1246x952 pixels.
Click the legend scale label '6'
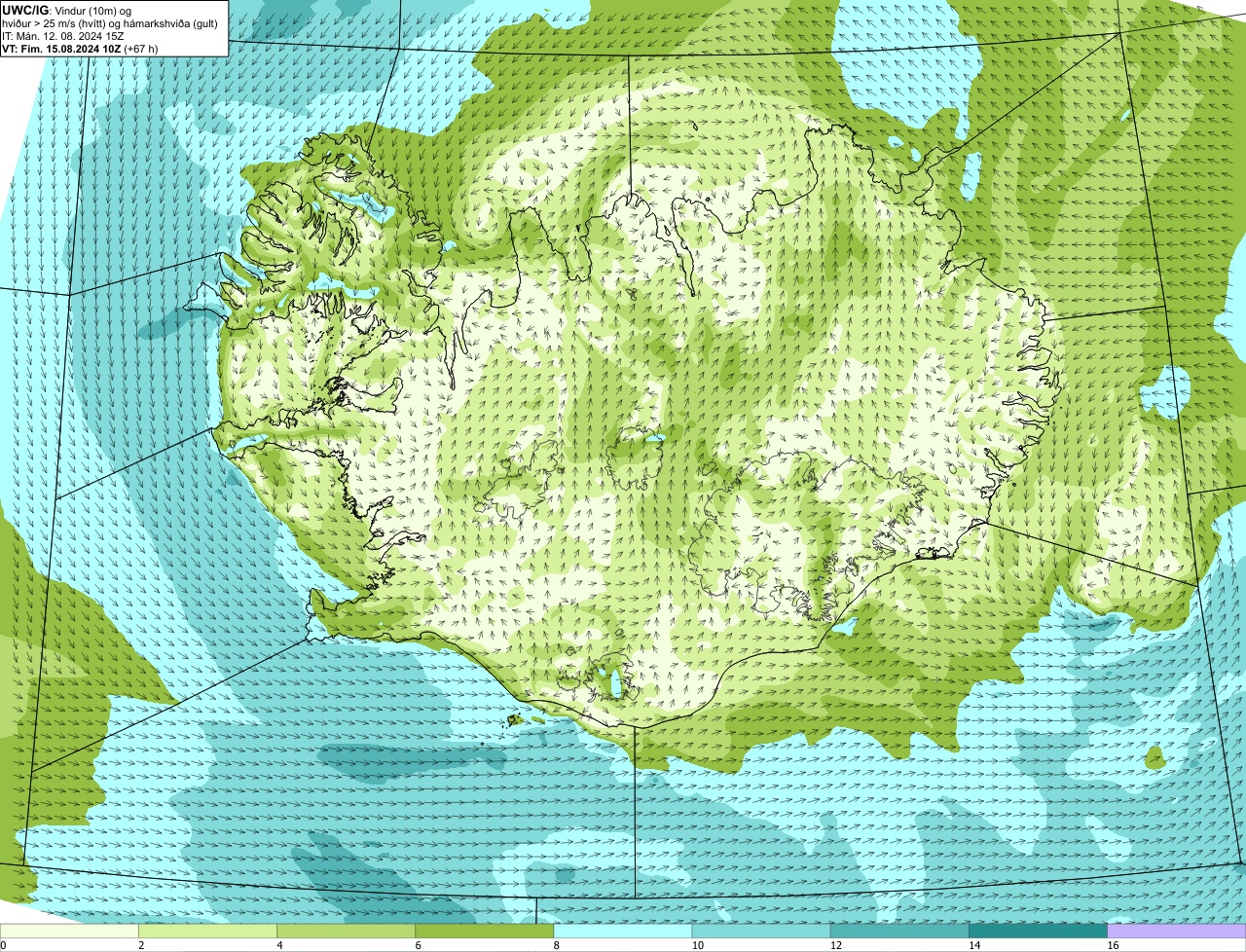(x=418, y=945)
